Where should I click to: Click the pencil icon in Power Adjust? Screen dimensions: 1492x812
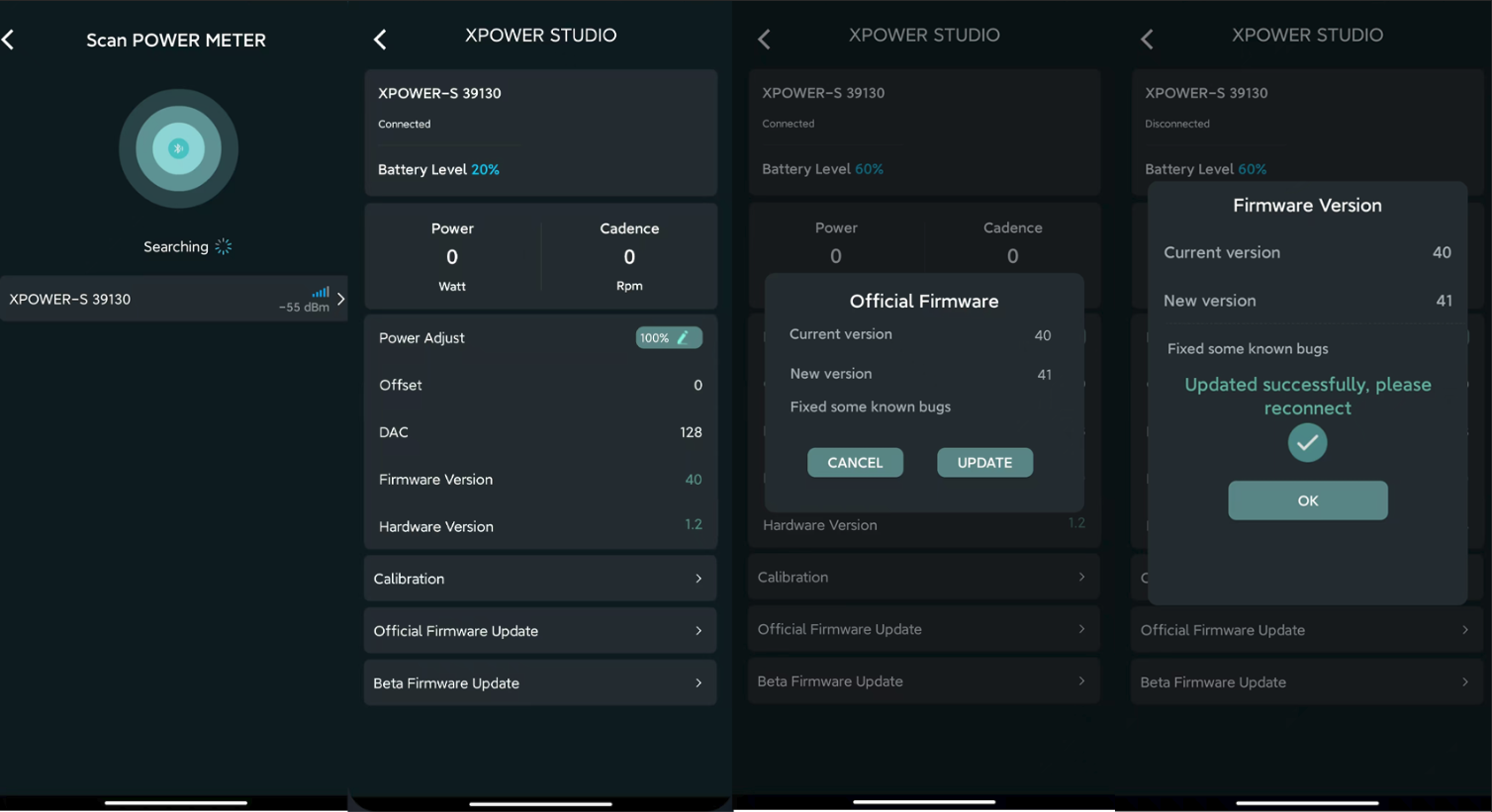click(x=683, y=337)
